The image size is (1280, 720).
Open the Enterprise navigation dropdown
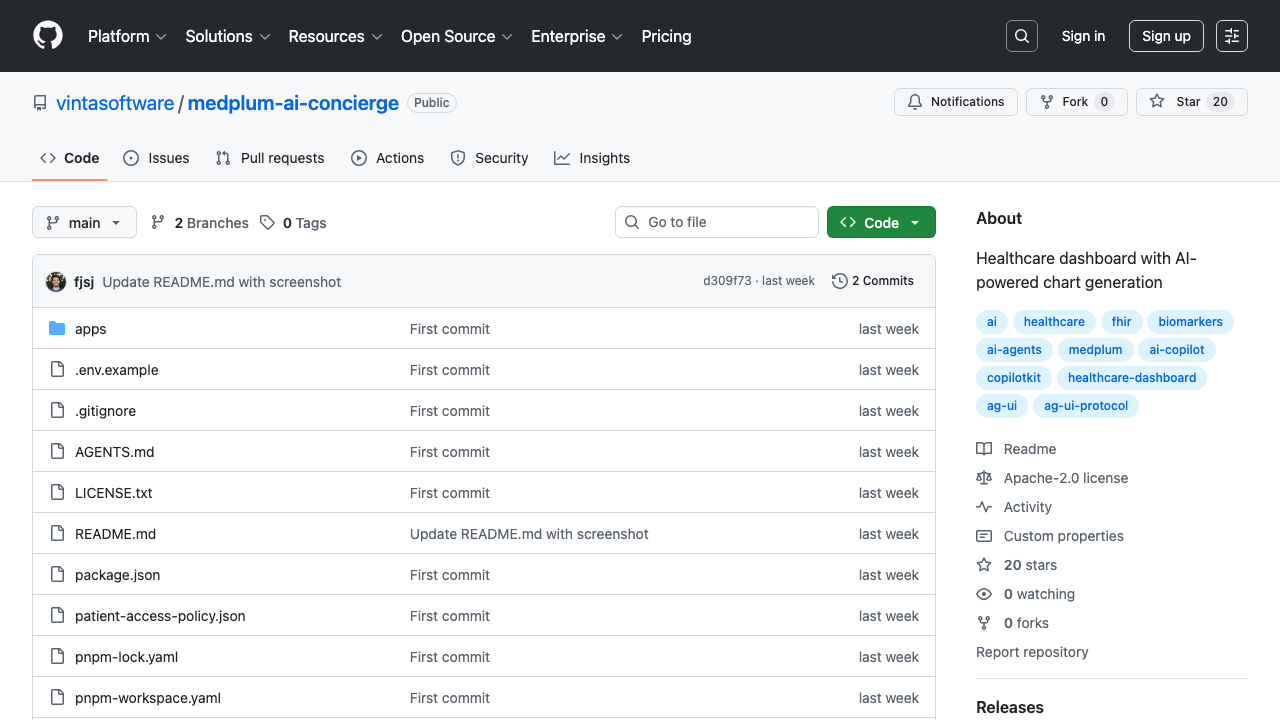(x=576, y=36)
